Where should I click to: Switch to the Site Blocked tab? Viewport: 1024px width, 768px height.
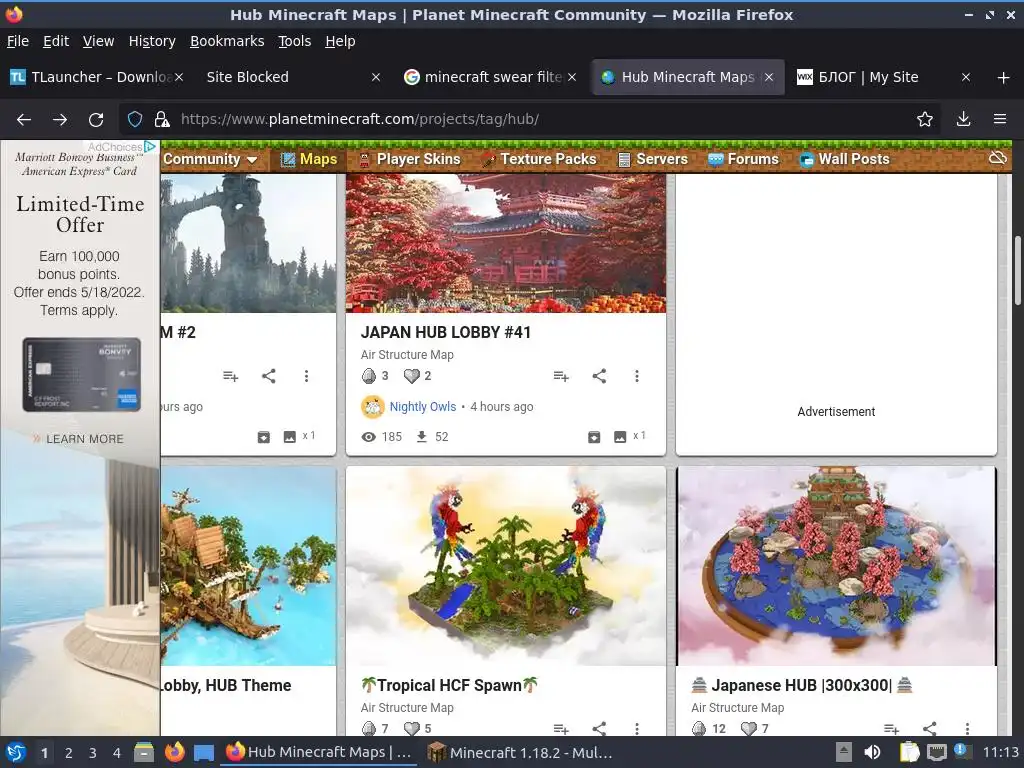pos(292,77)
